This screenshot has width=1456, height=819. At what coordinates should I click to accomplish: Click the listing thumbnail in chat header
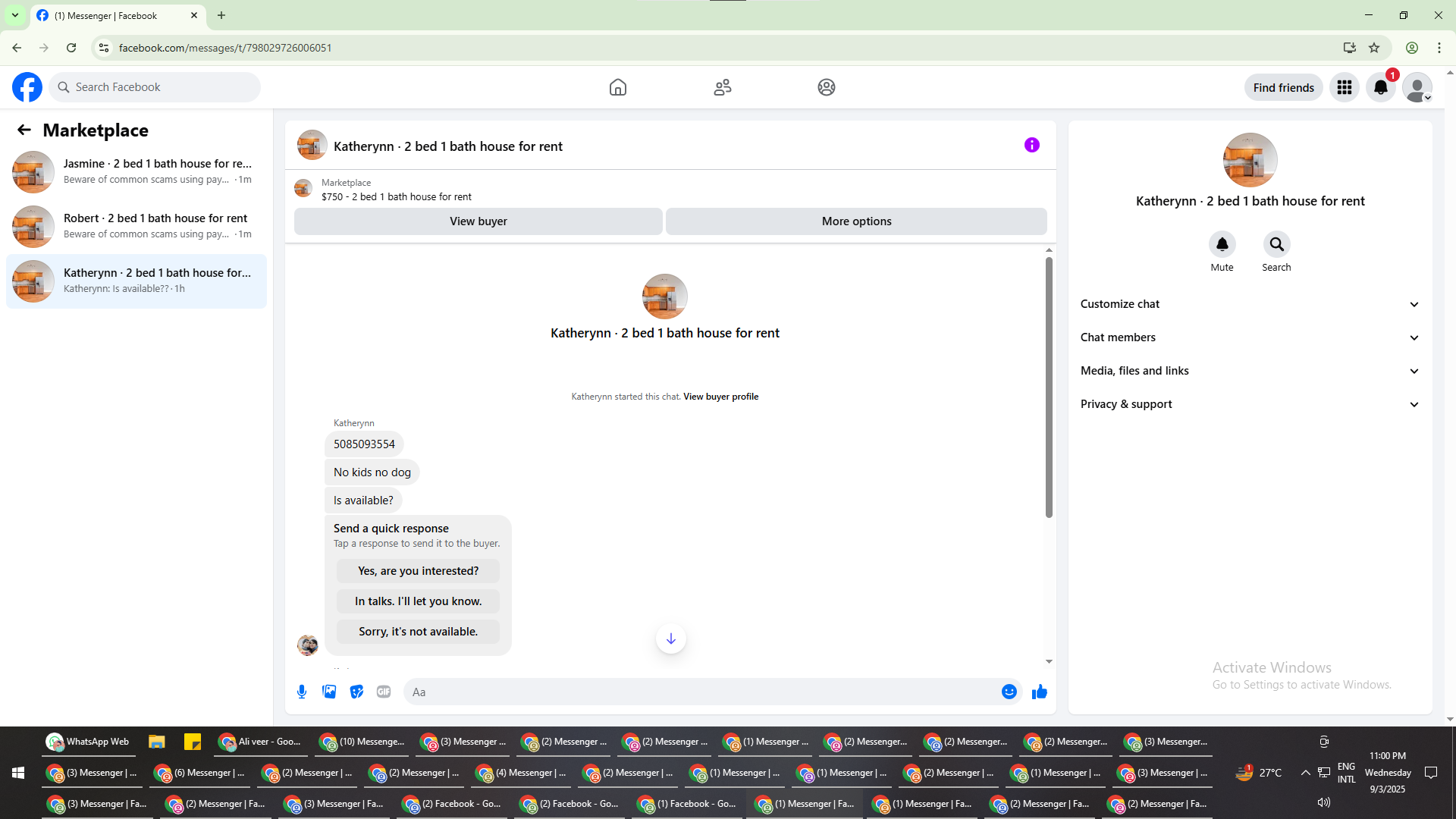tap(312, 146)
